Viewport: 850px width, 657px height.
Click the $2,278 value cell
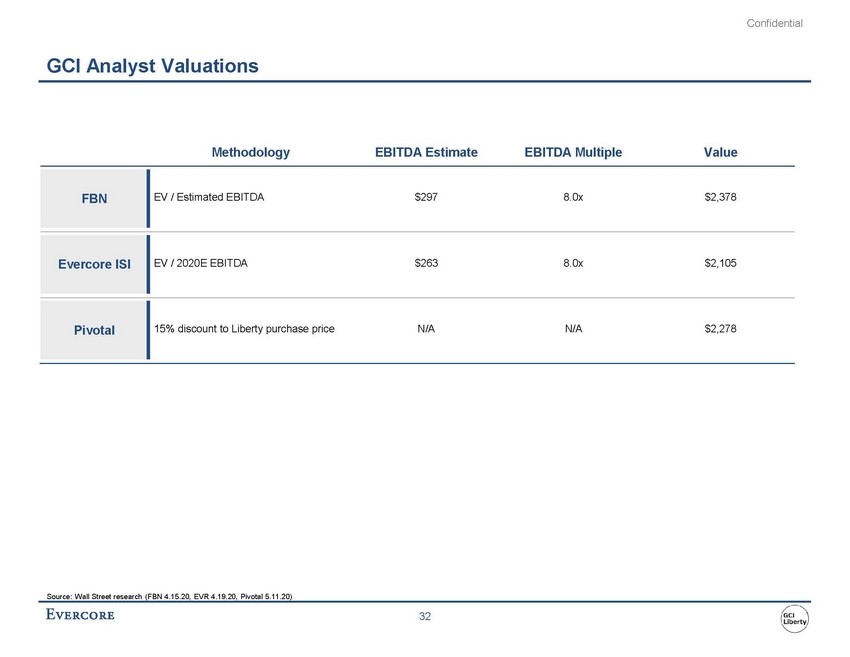tap(720, 328)
